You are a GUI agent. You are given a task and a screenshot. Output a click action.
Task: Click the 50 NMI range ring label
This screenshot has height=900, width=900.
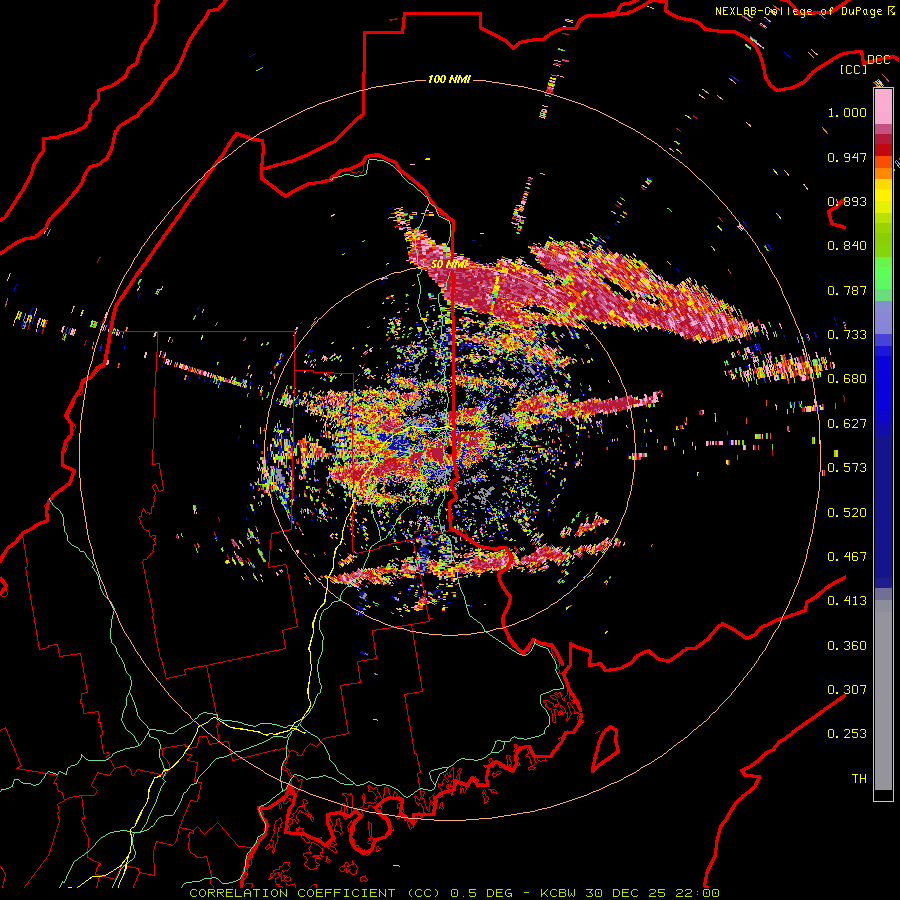[449, 265]
